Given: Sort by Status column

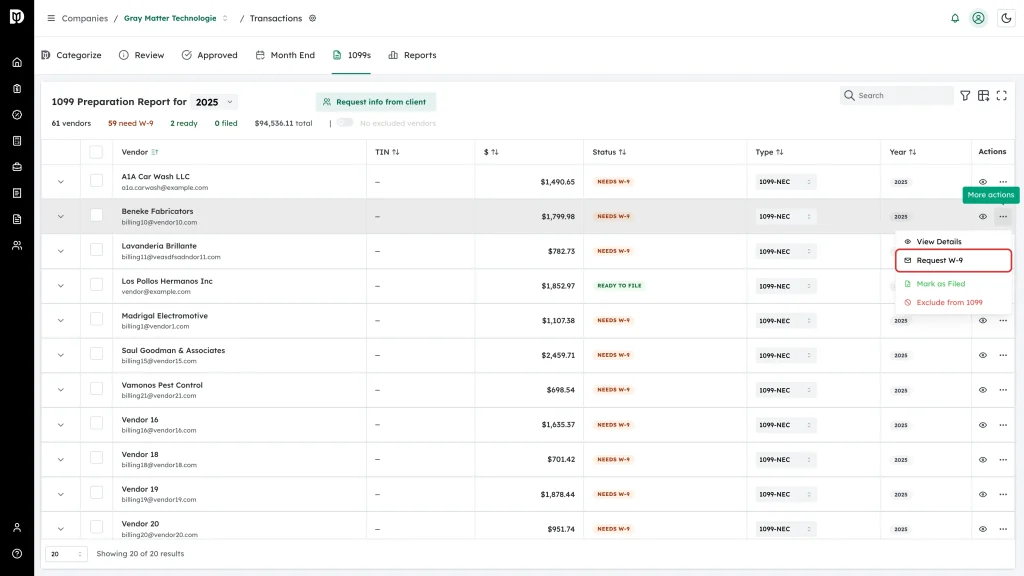Looking at the screenshot, I should [x=609, y=152].
